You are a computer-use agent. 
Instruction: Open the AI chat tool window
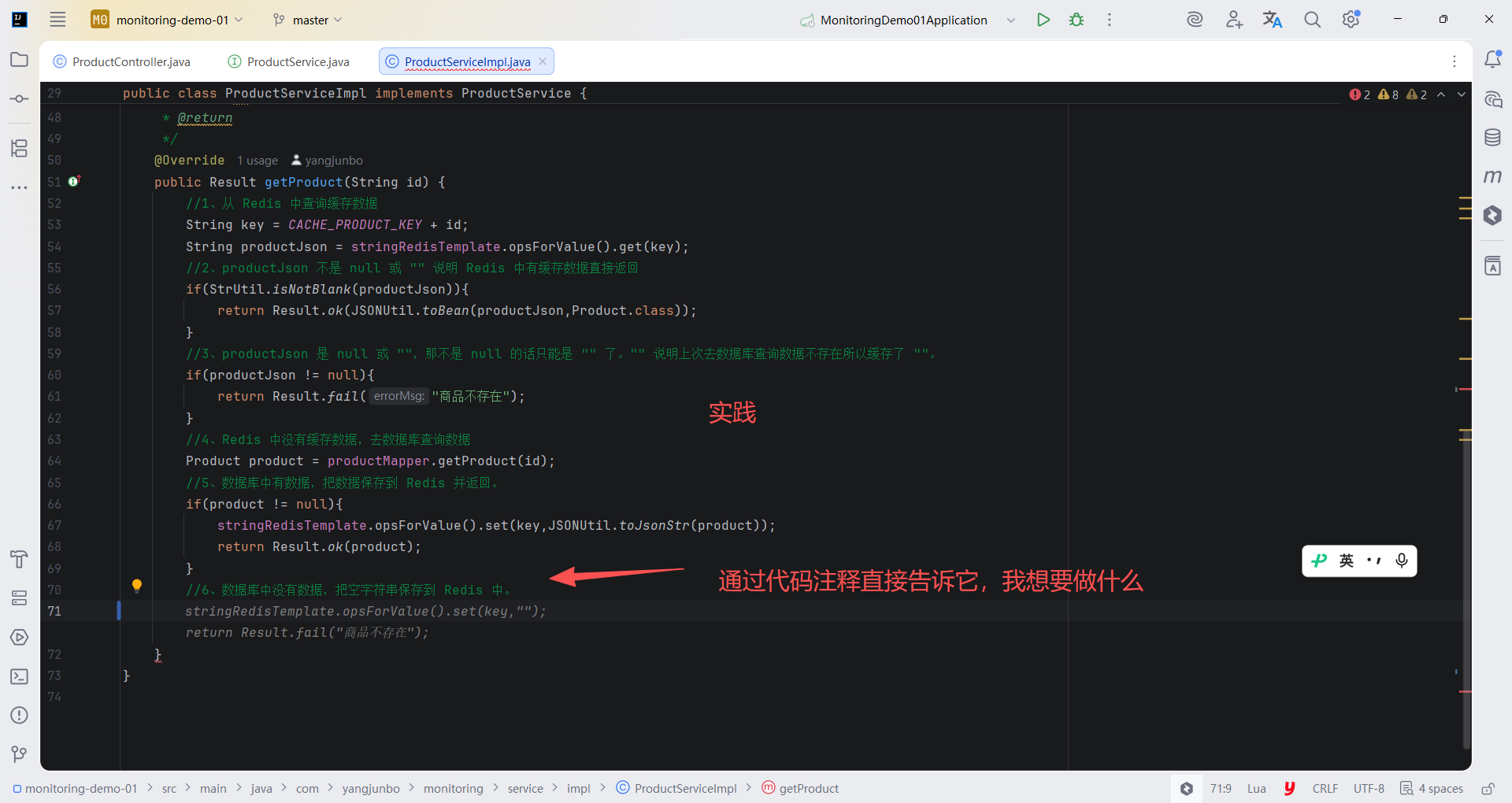pos(1492,99)
